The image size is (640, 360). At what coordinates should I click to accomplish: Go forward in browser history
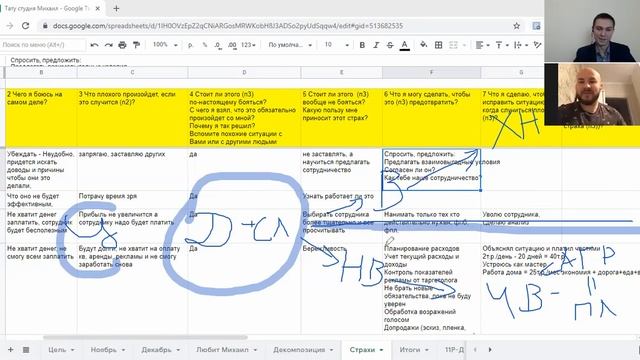pyautogui.click(x=9, y=26)
